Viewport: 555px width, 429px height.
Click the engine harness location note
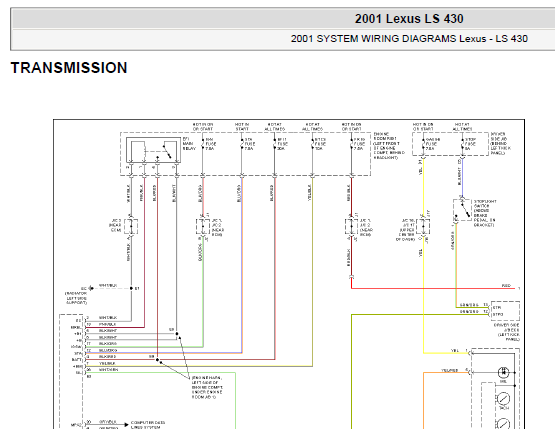[207, 388]
